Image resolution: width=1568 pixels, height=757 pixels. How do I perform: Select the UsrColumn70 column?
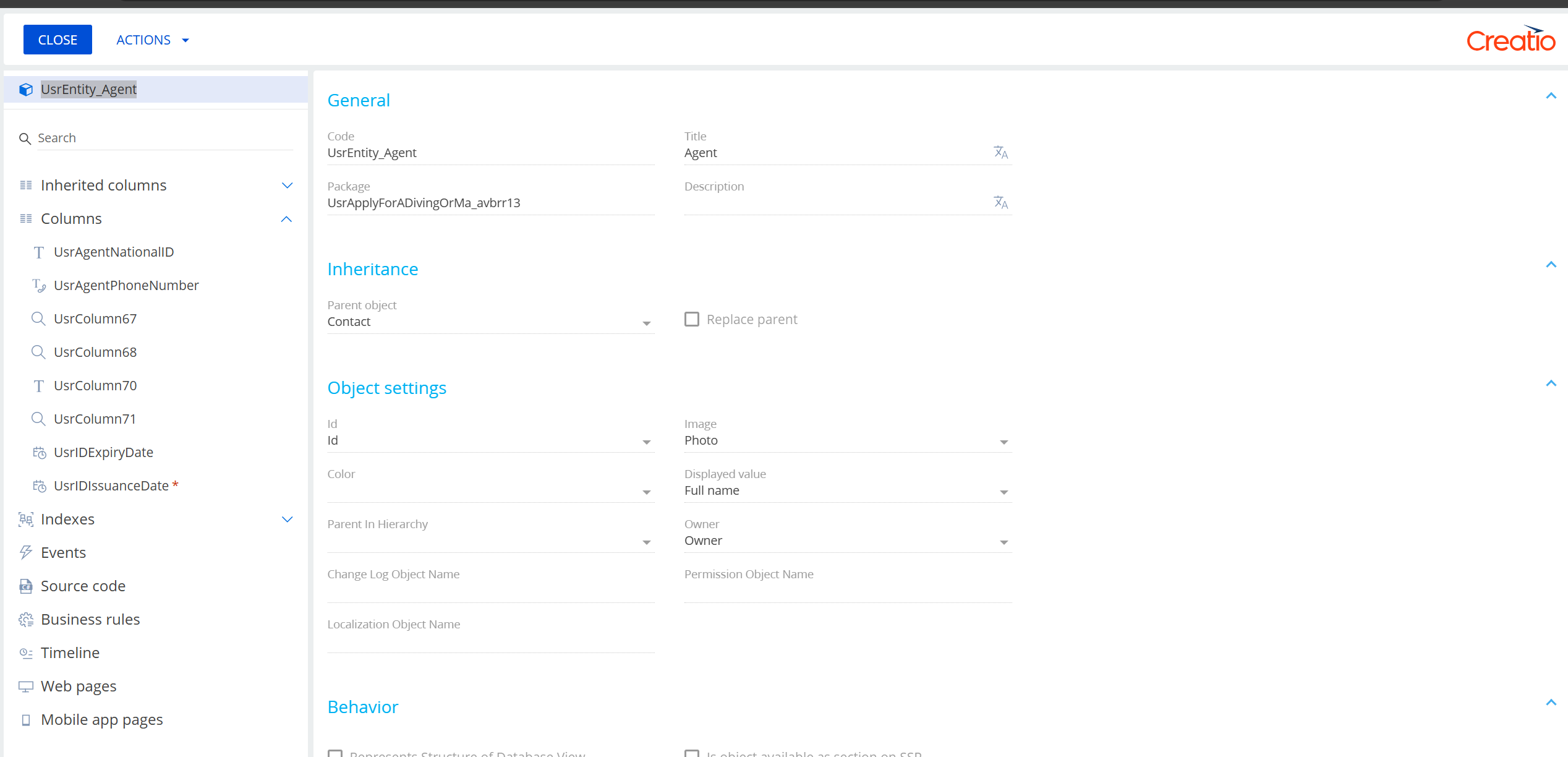(95, 386)
